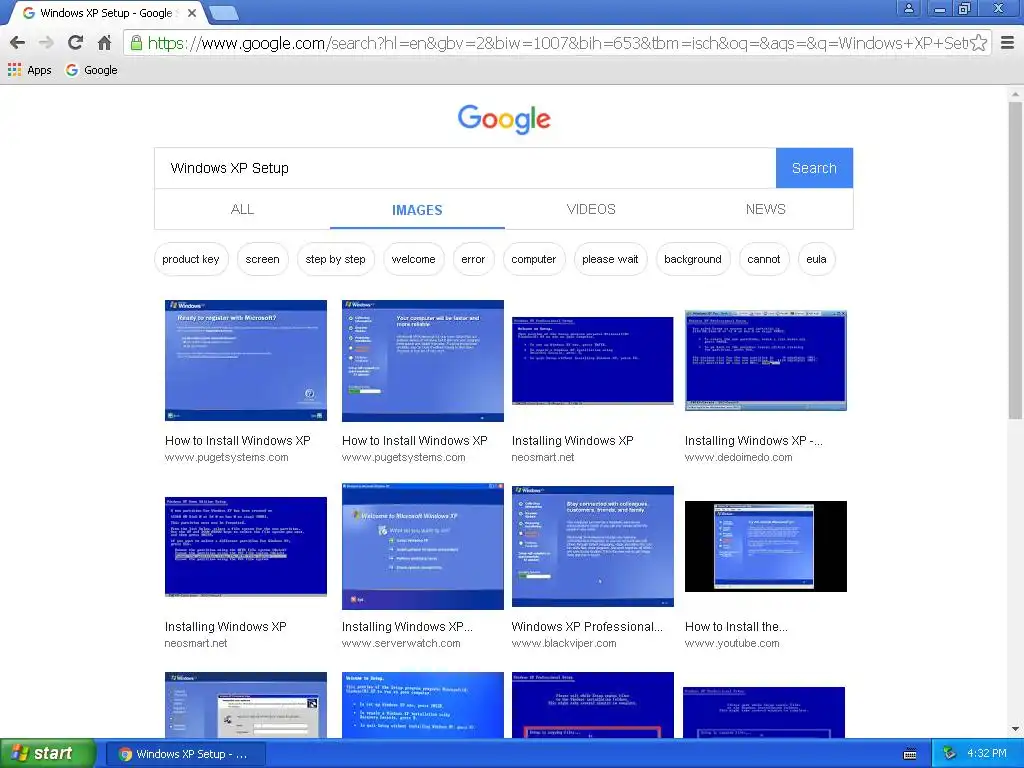Open a new tab button

[x=224, y=12]
